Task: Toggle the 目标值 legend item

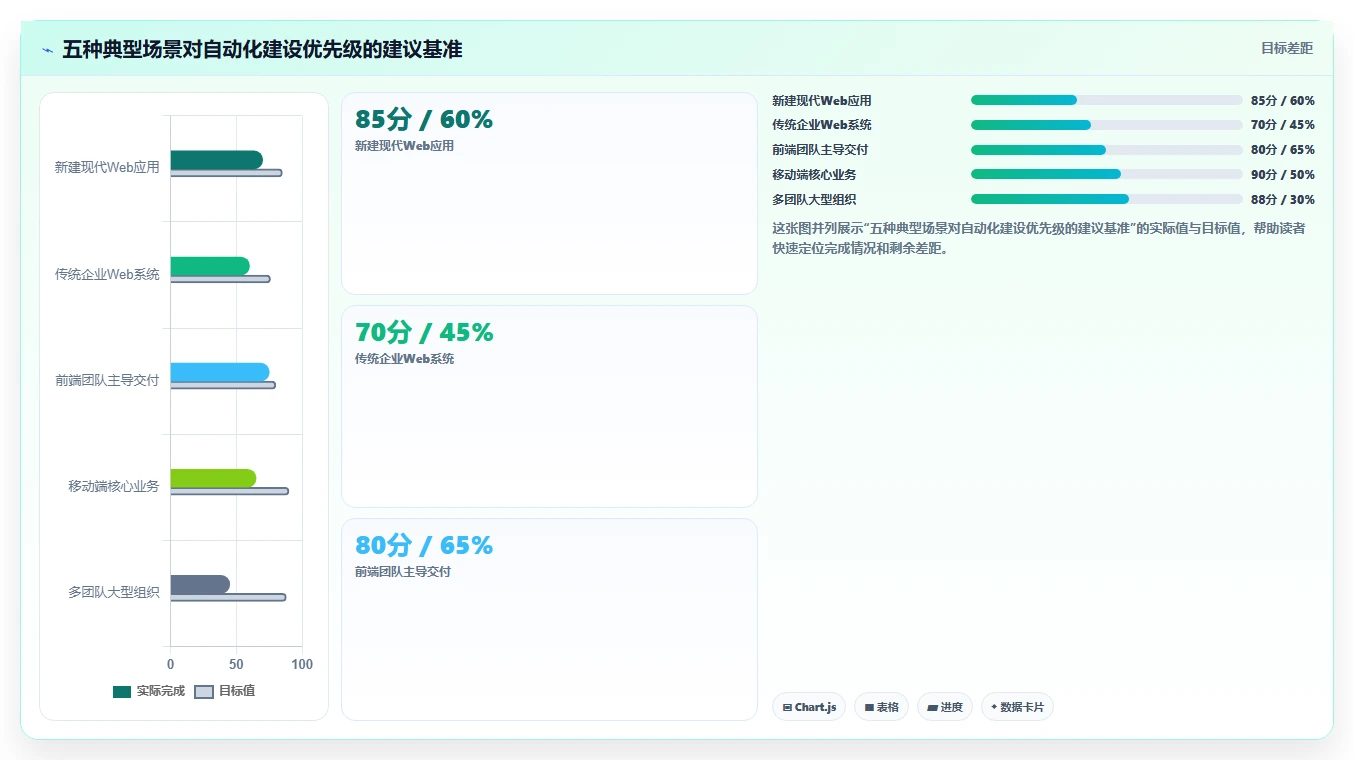Action: point(224,691)
